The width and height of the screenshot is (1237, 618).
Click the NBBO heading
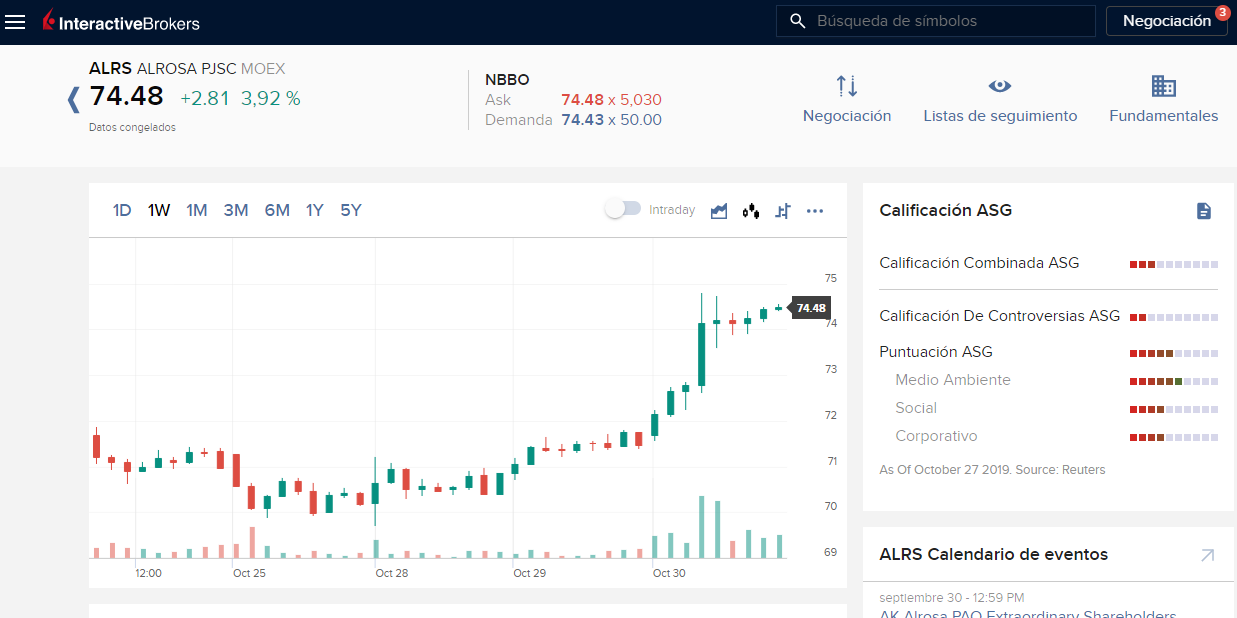point(507,80)
